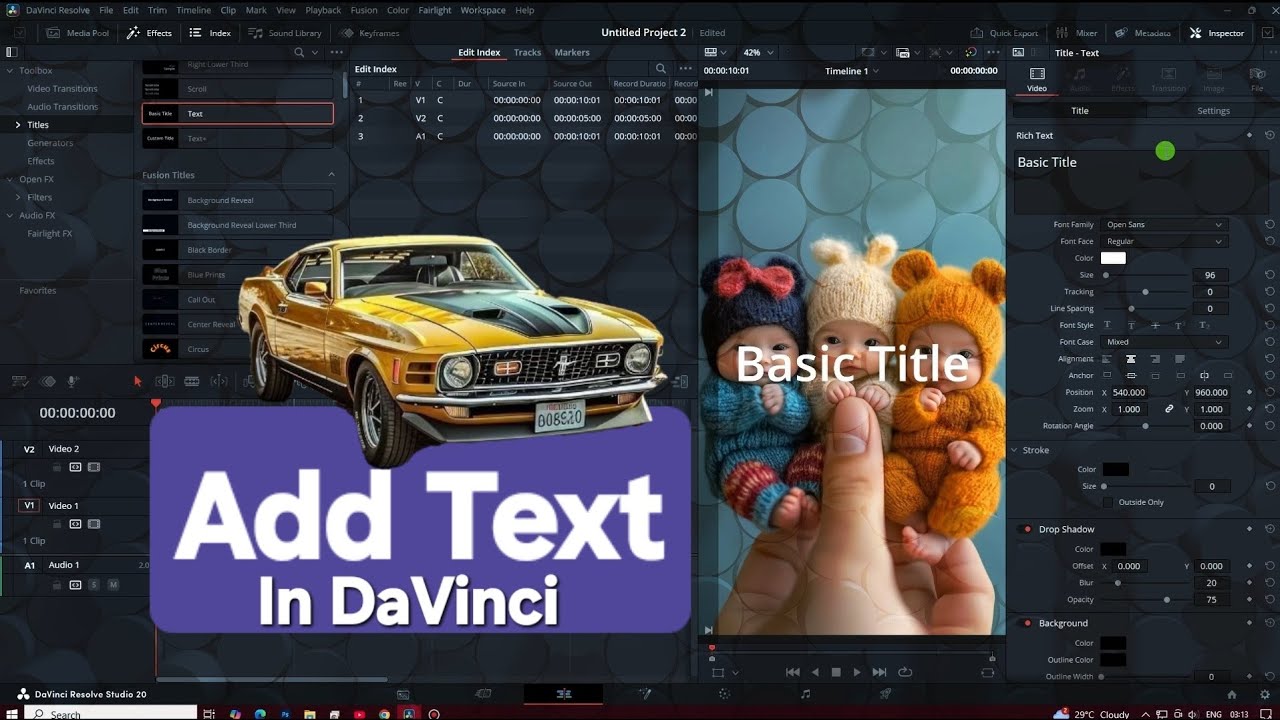Open the Fairlight menu
This screenshot has width=1280, height=720.
434,10
